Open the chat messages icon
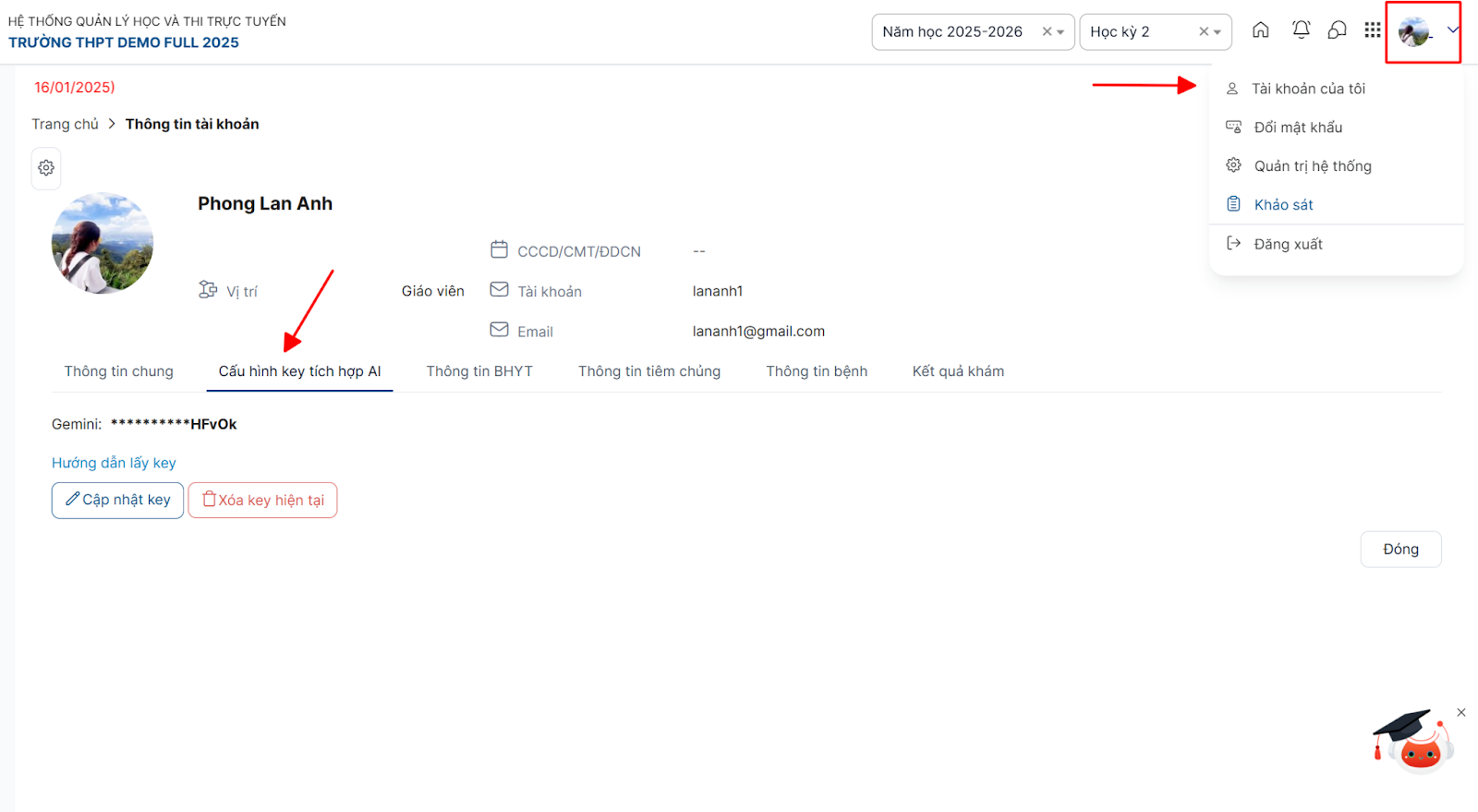This screenshot has width=1478, height=812. 1337,30
